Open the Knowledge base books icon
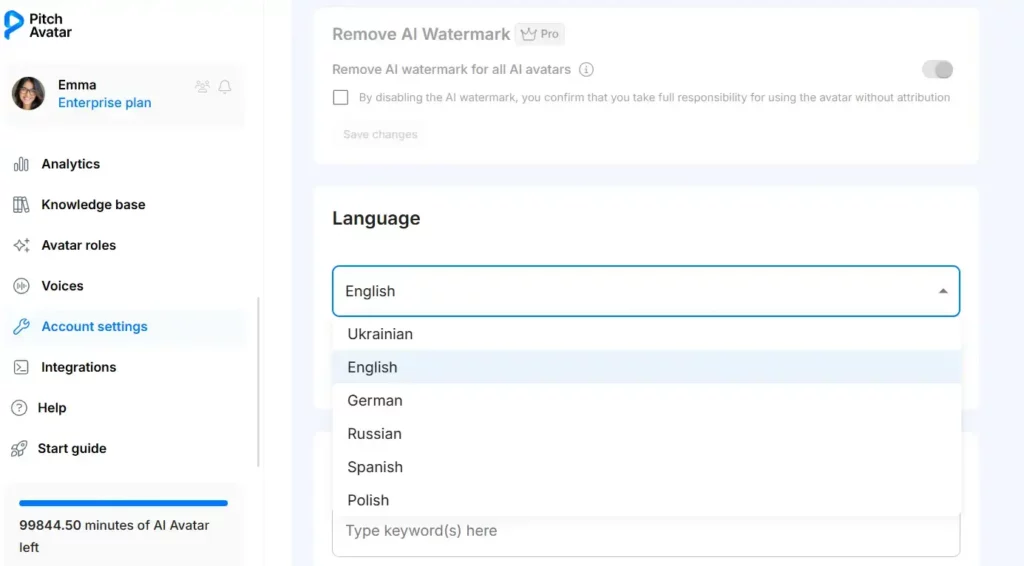 coord(21,205)
